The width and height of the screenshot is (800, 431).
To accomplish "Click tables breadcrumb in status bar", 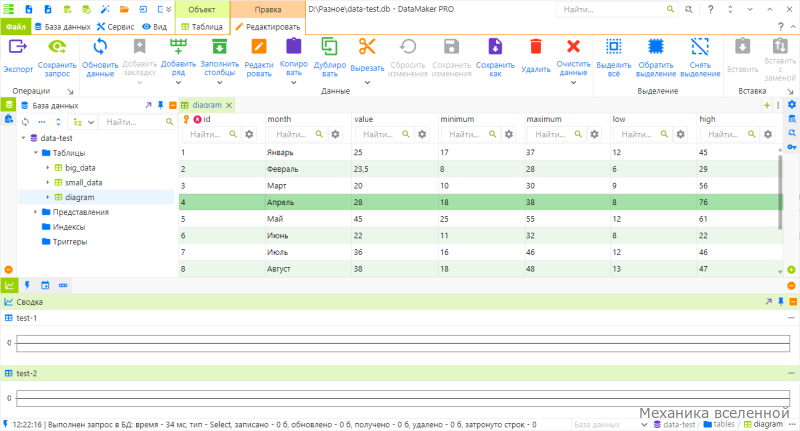I will click(719, 424).
